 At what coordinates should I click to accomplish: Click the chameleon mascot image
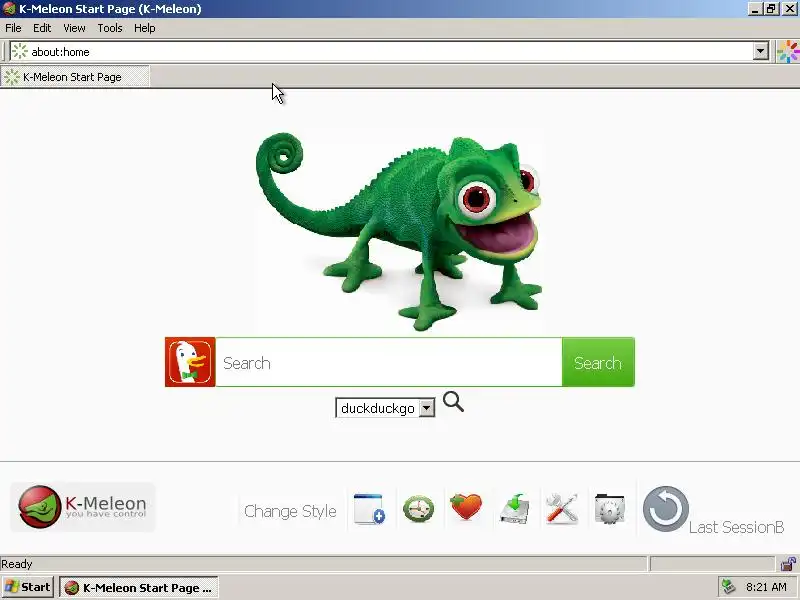pyautogui.click(x=399, y=231)
